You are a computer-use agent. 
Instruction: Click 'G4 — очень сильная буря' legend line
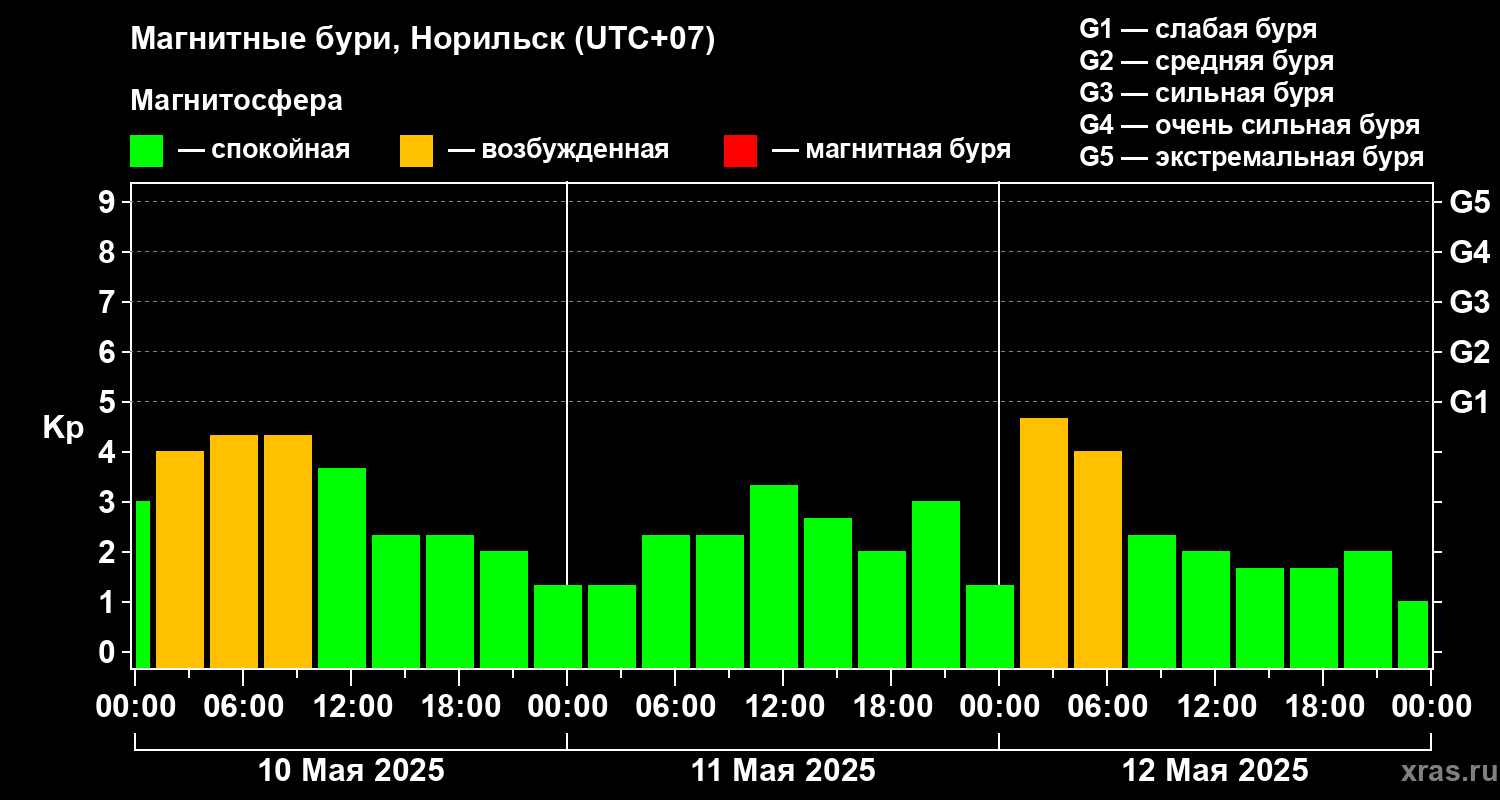[x=1250, y=125]
